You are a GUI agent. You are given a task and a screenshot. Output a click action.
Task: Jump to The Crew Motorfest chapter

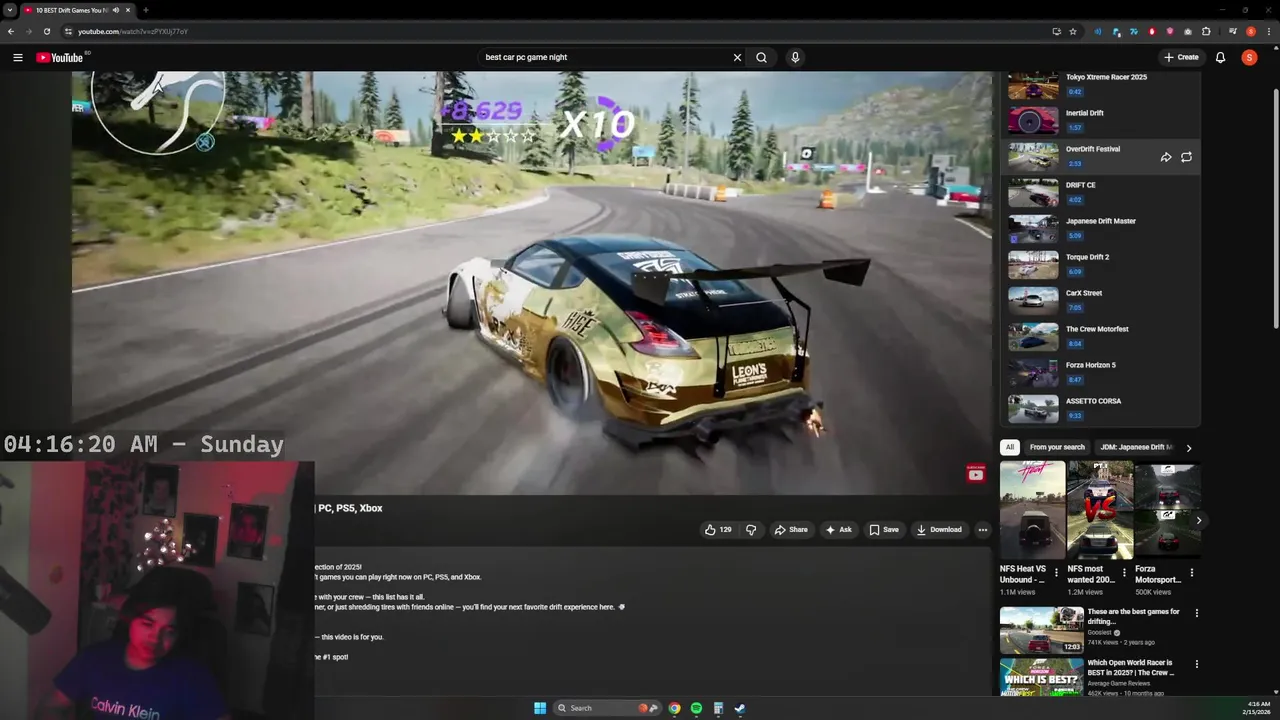(x=1100, y=337)
